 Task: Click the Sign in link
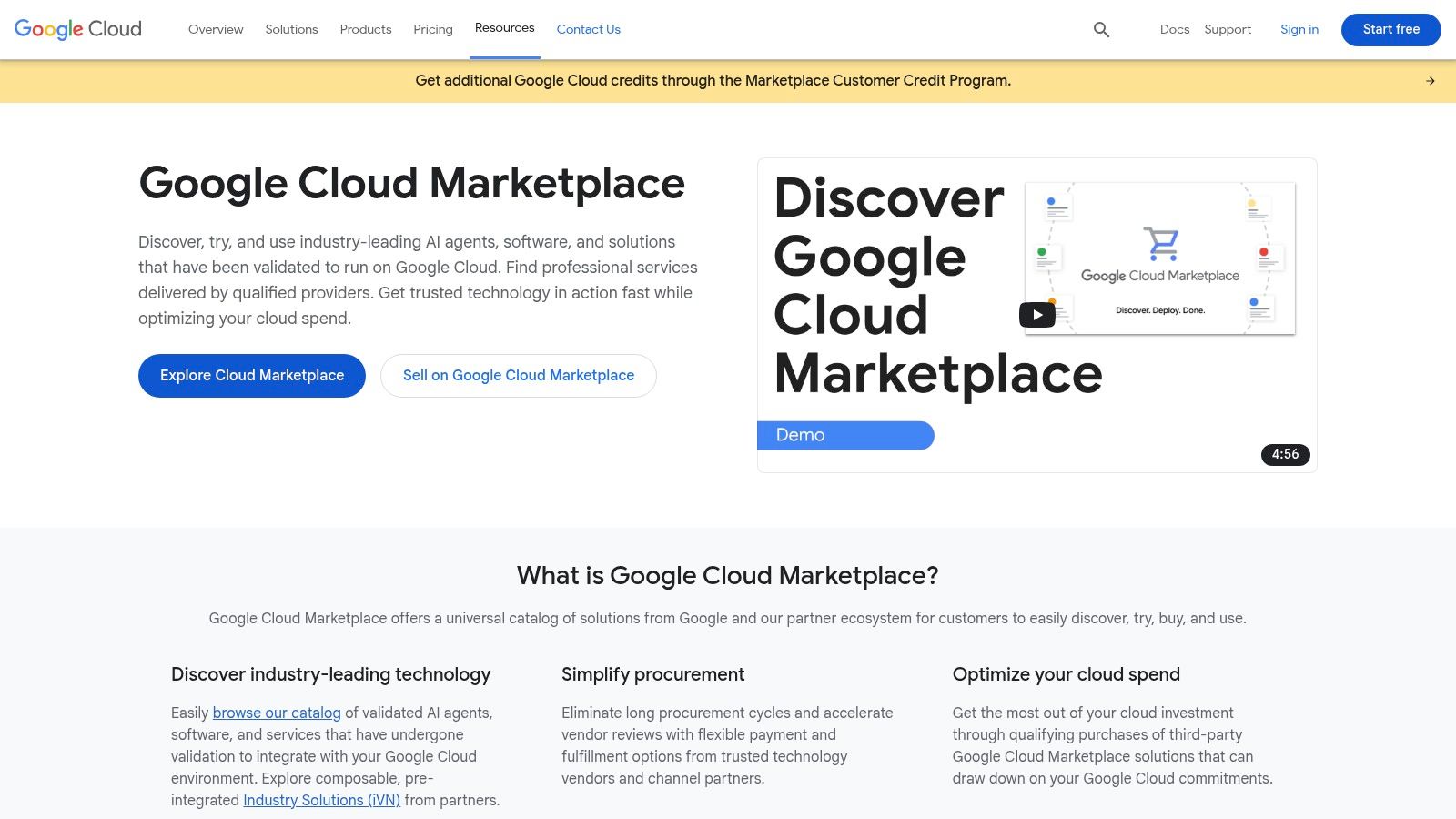tap(1299, 29)
